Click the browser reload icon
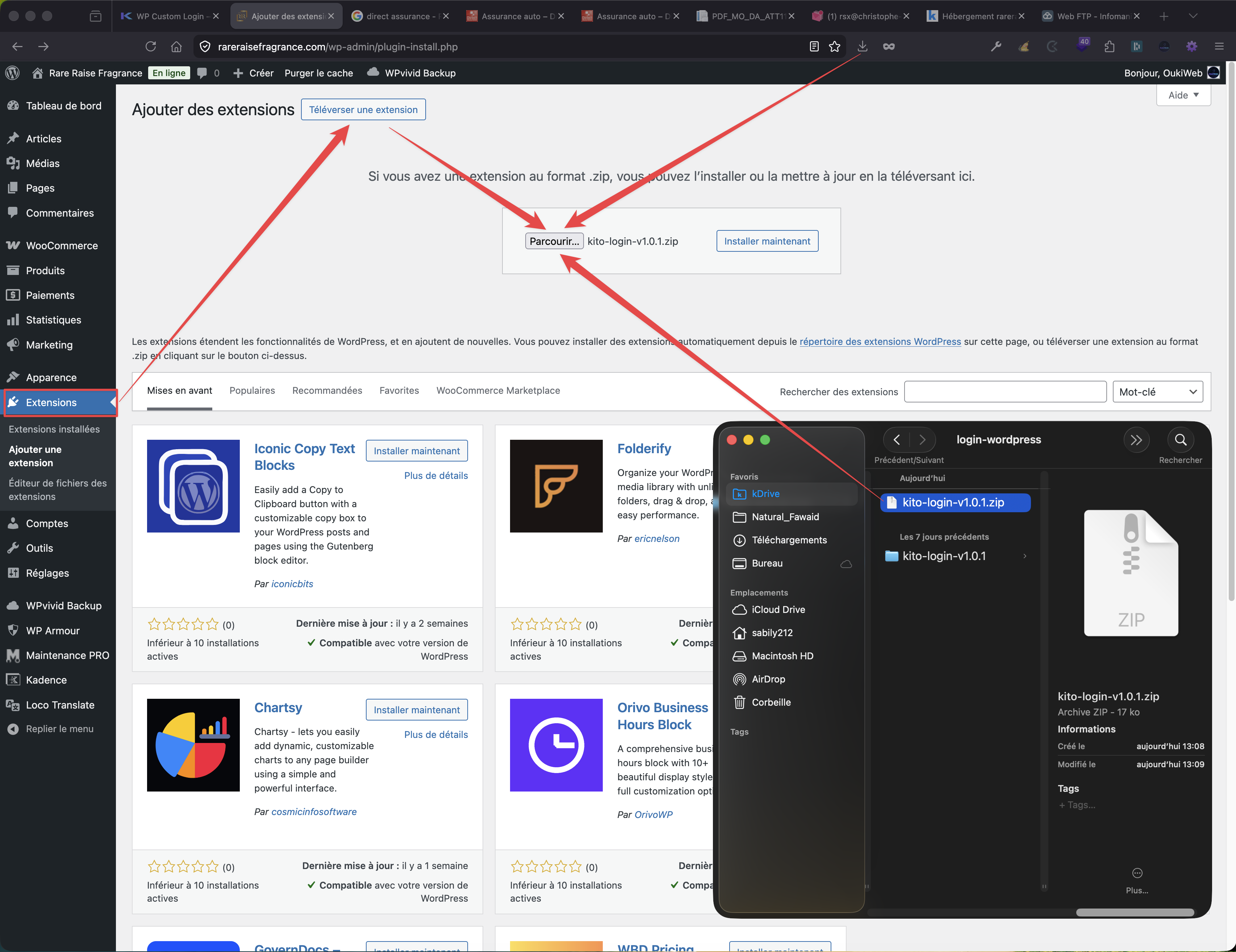 coord(151,46)
